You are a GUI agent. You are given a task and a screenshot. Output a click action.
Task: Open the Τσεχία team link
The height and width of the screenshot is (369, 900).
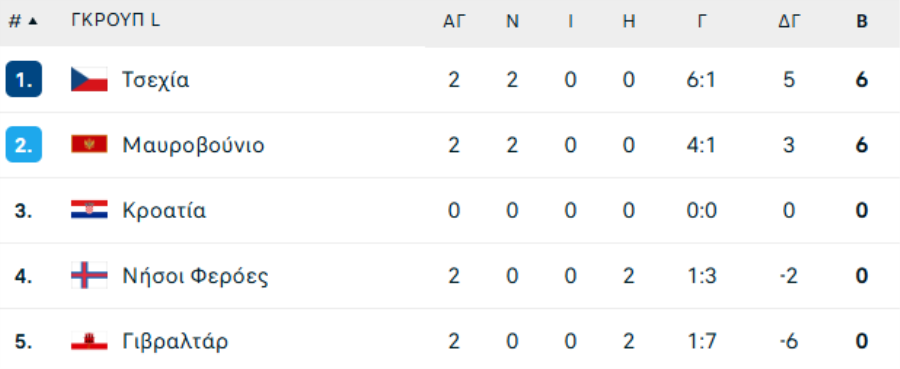(156, 80)
